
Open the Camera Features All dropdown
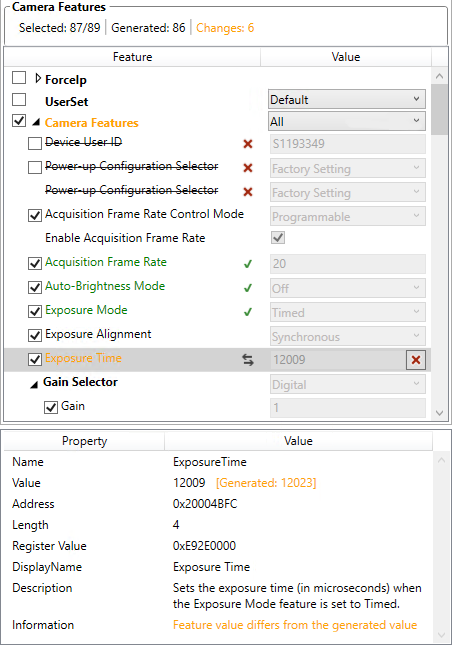pos(347,121)
